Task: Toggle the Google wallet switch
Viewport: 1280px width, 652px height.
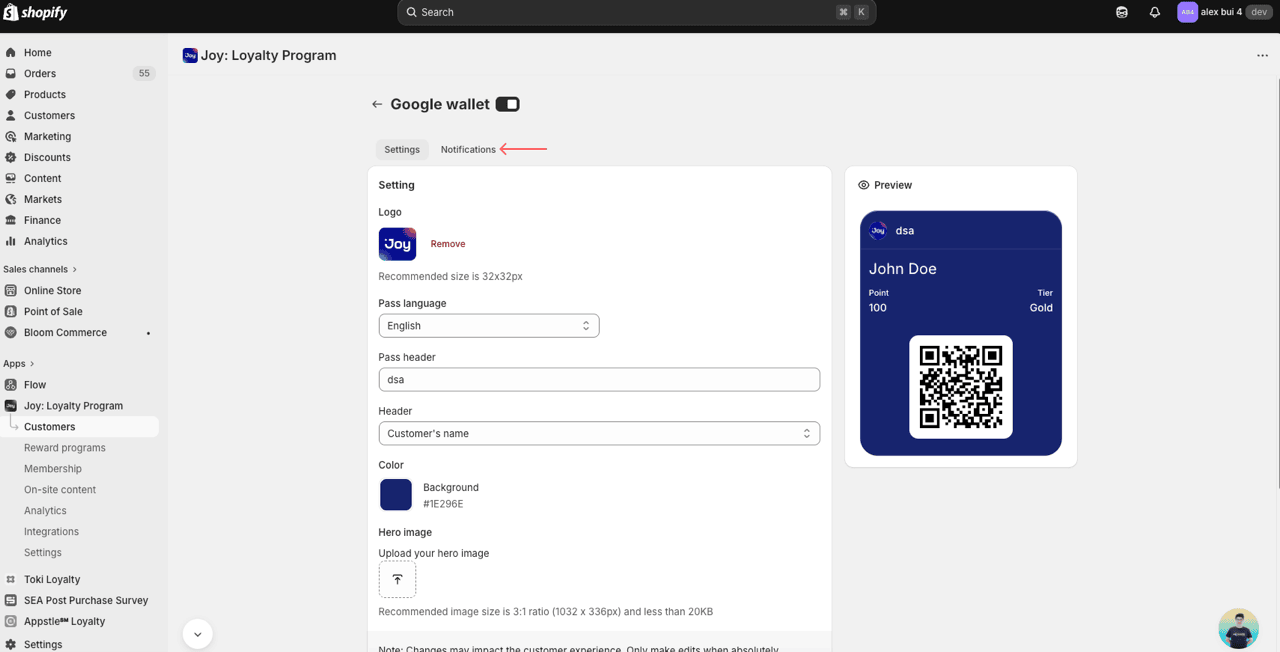Action: pyautogui.click(x=508, y=104)
